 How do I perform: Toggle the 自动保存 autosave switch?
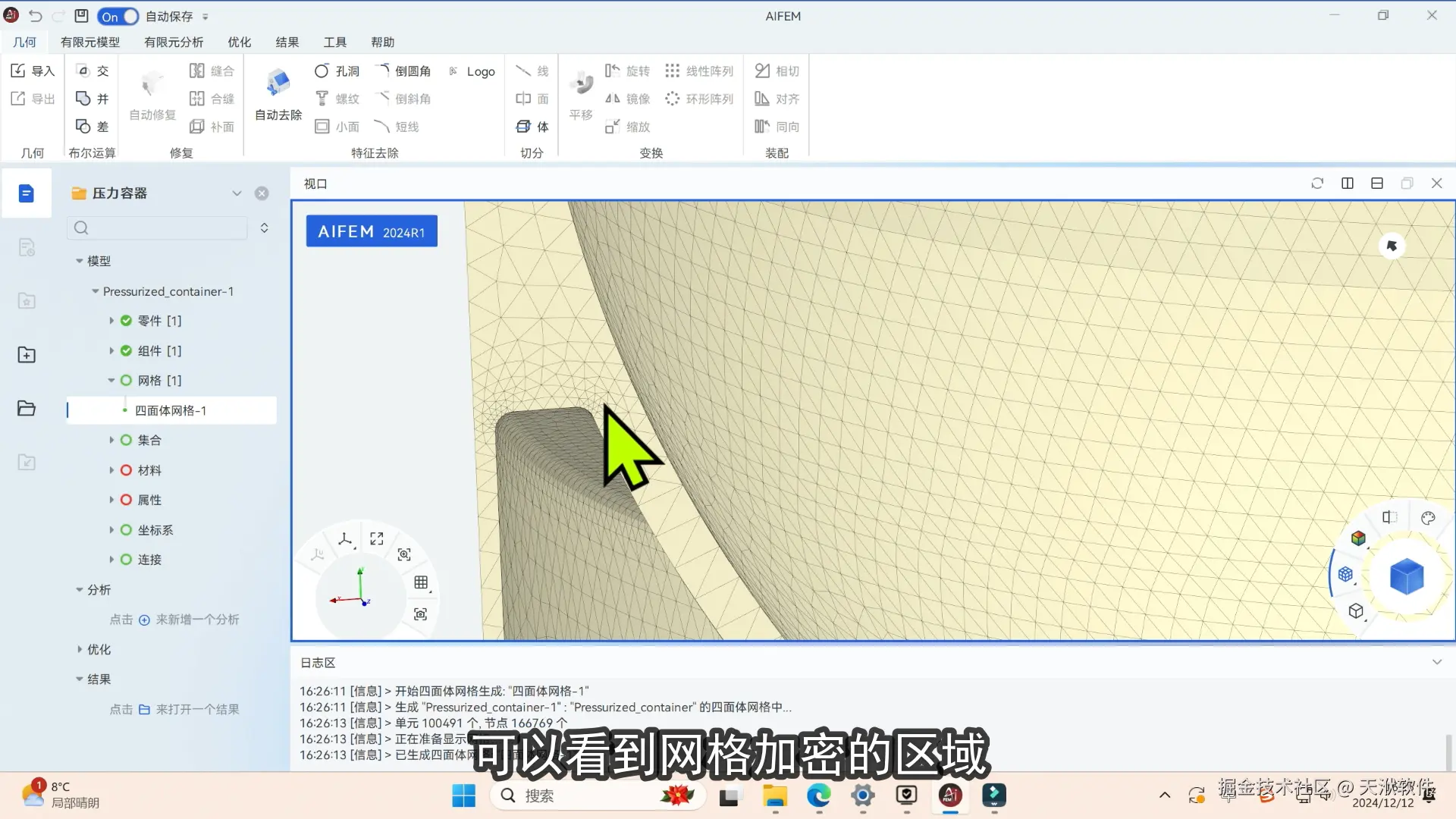(x=118, y=16)
